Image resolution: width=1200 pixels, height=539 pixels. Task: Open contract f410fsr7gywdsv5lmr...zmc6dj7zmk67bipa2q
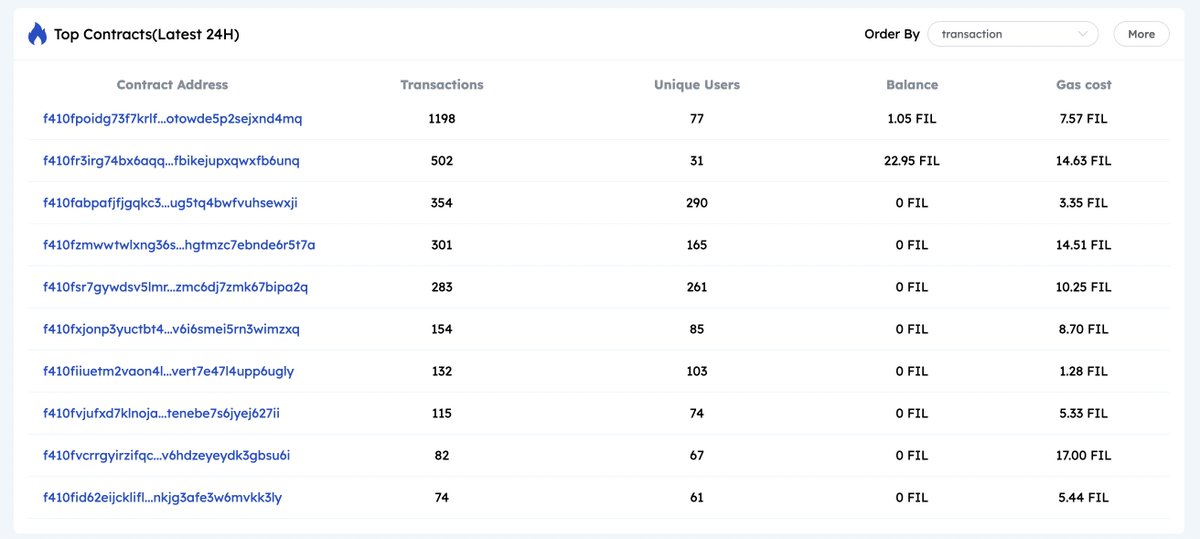175,287
